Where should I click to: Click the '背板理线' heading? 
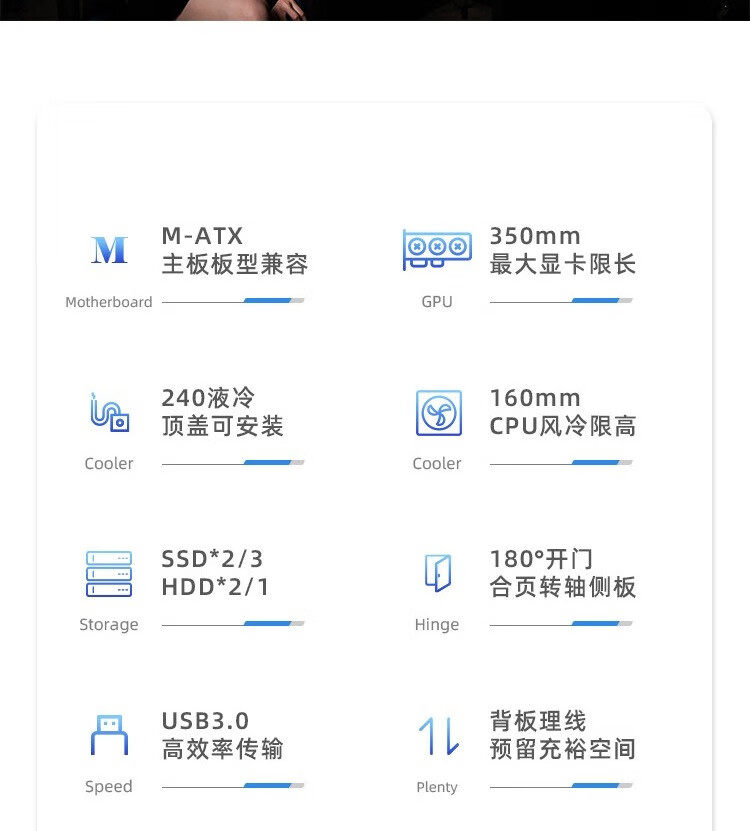[538, 721]
